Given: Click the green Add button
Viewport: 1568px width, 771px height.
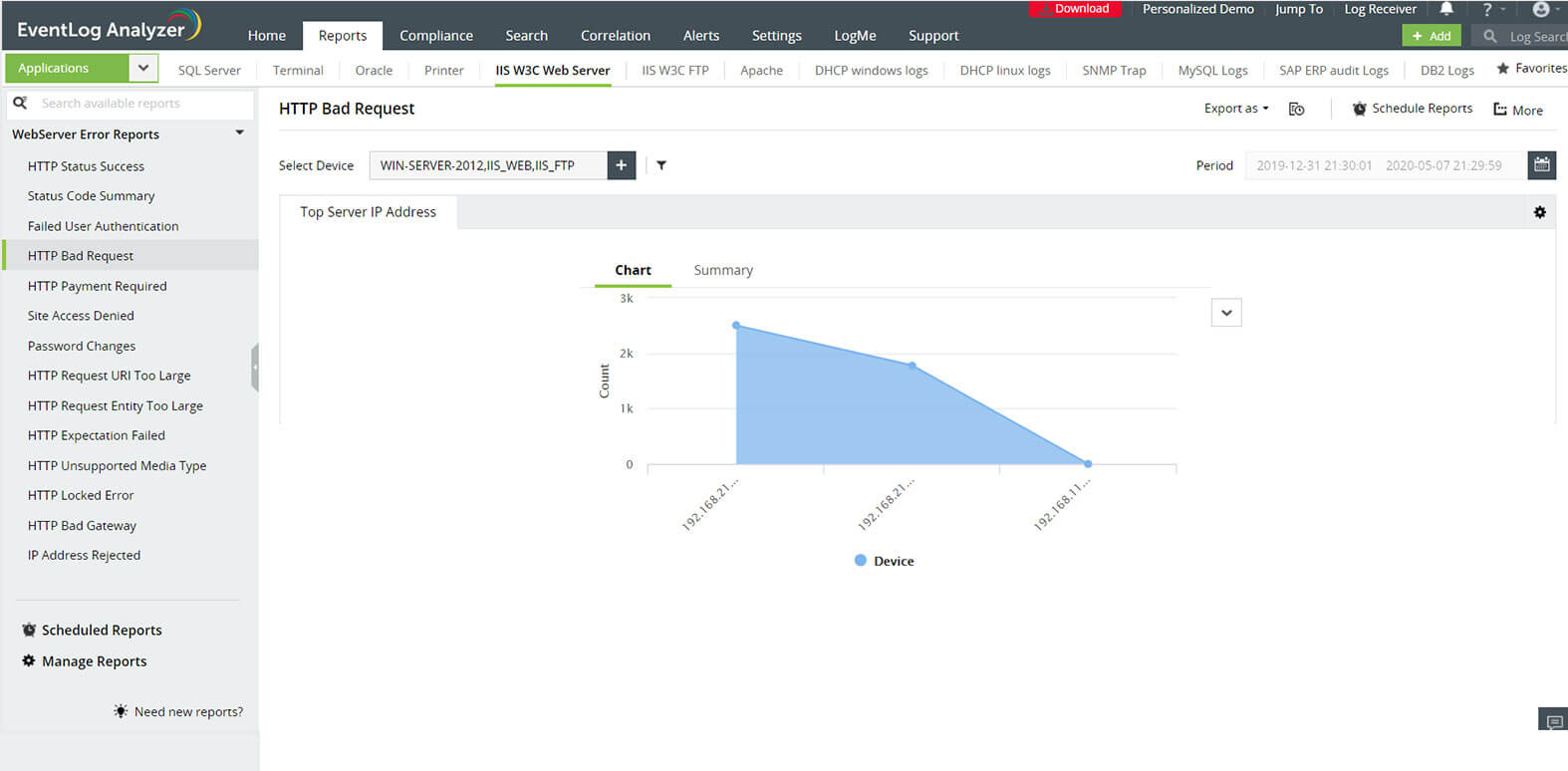Looking at the screenshot, I should pos(1432,36).
